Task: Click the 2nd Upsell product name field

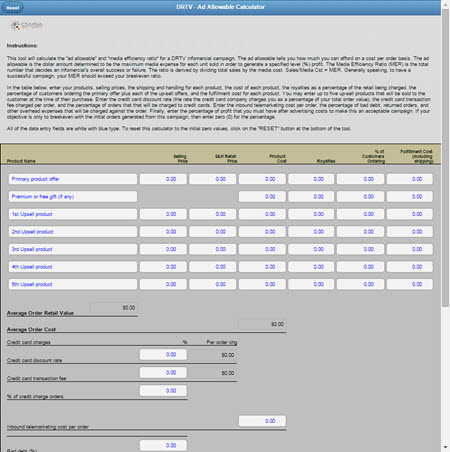Action: [73, 232]
